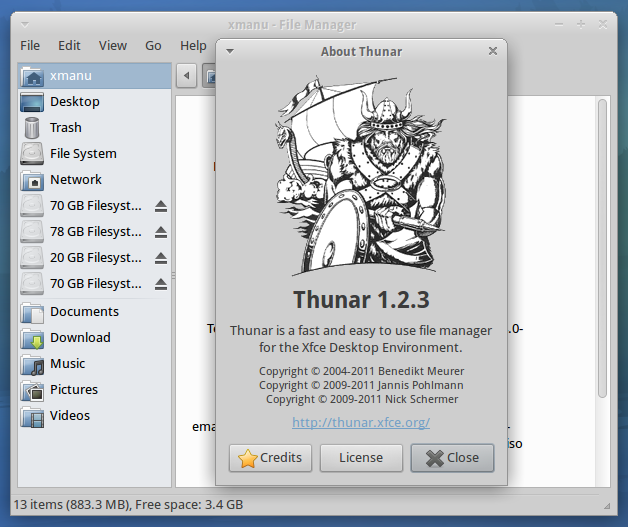The image size is (628, 527).
Task: Select the File System drive icon
Action: tap(32, 154)
